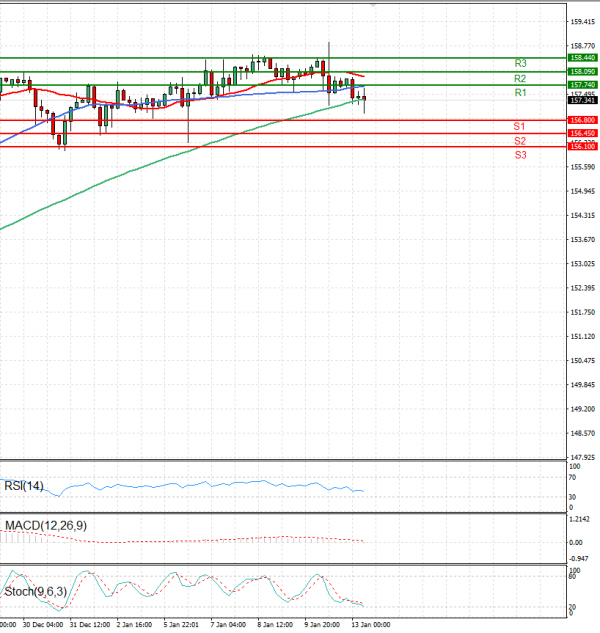The image size is (600, 633).
Task: Select the 156.450 red price tag
Action: point(583,133)
